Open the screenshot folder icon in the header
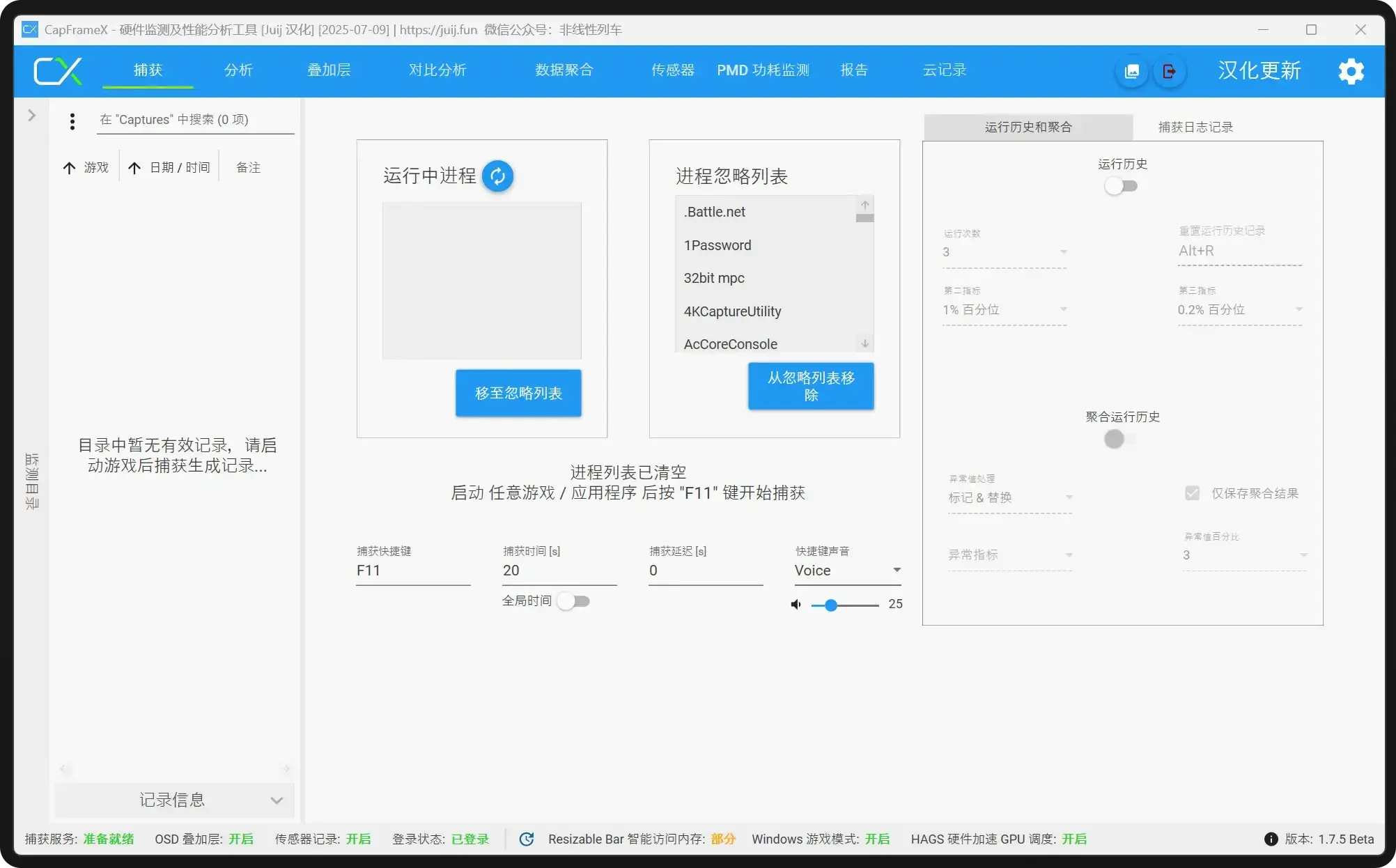Image resolution: width=1396 pixels, height=868 pixels. point(1132,71)
